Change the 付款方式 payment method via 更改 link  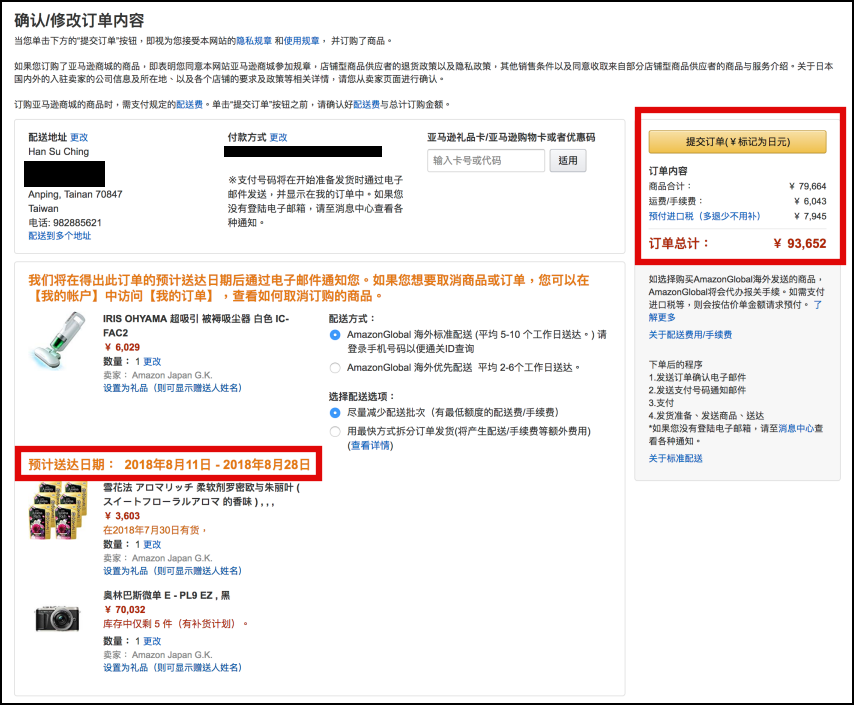point(278,137)
